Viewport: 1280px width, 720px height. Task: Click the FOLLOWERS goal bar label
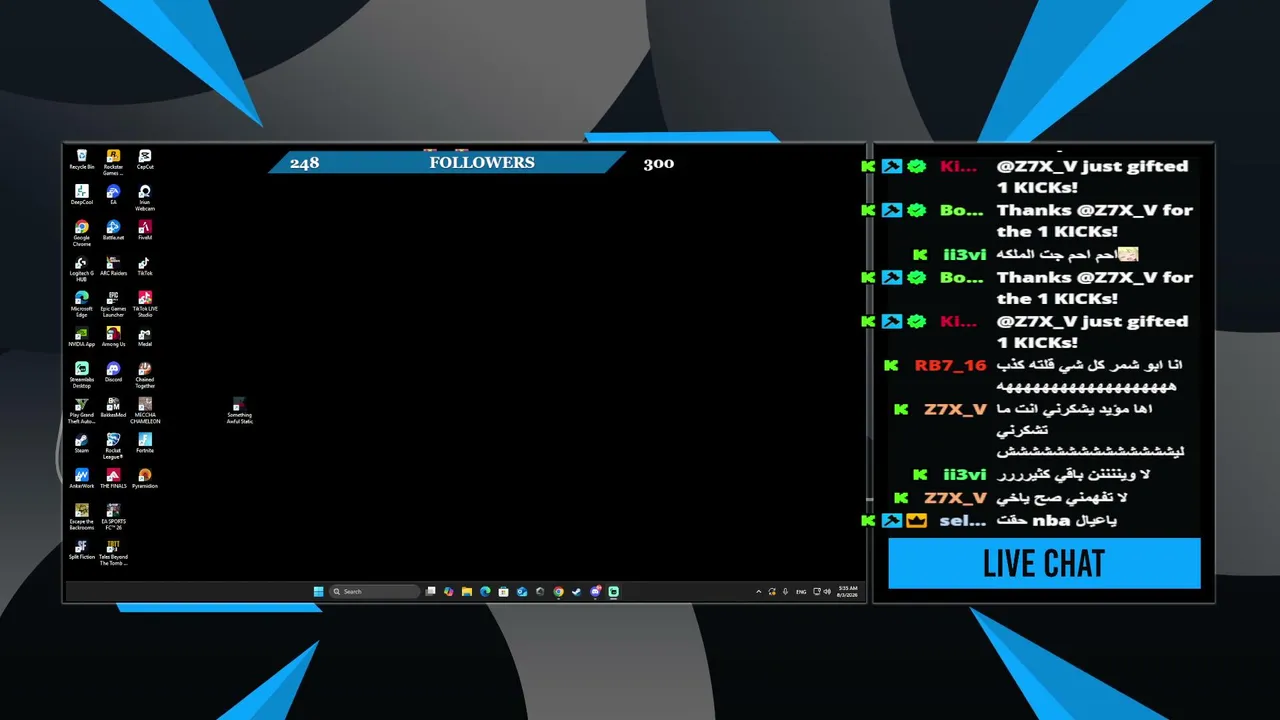click(x=482, y=162)
